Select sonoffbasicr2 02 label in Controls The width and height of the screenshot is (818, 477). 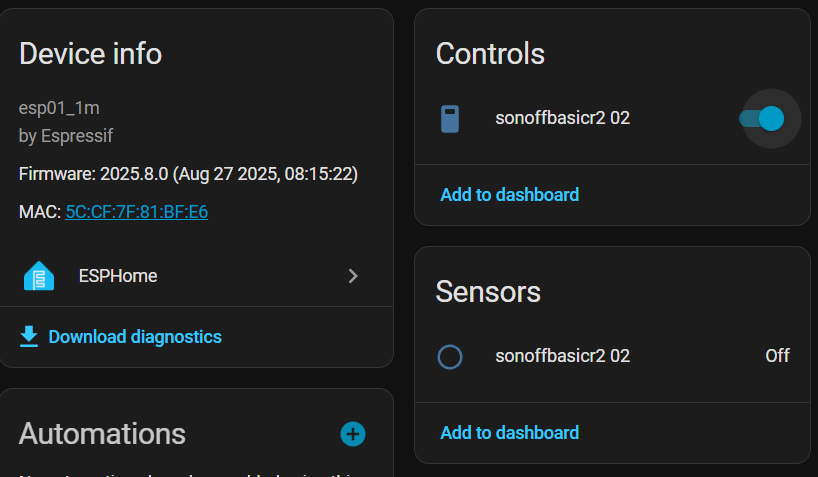pyautogui.click(x=562, y=118)
